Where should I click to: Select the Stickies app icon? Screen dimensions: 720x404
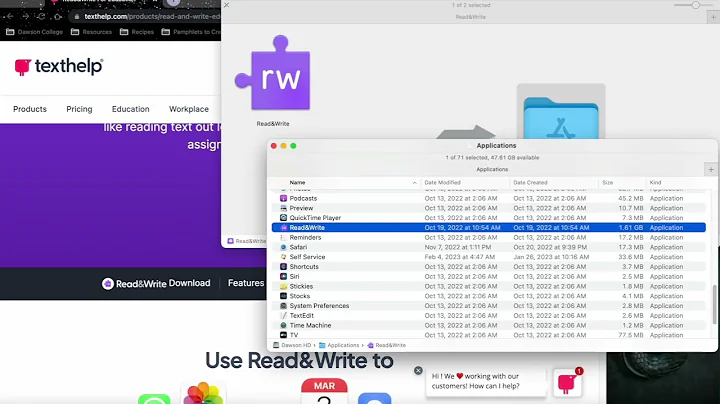coord(283,286)
